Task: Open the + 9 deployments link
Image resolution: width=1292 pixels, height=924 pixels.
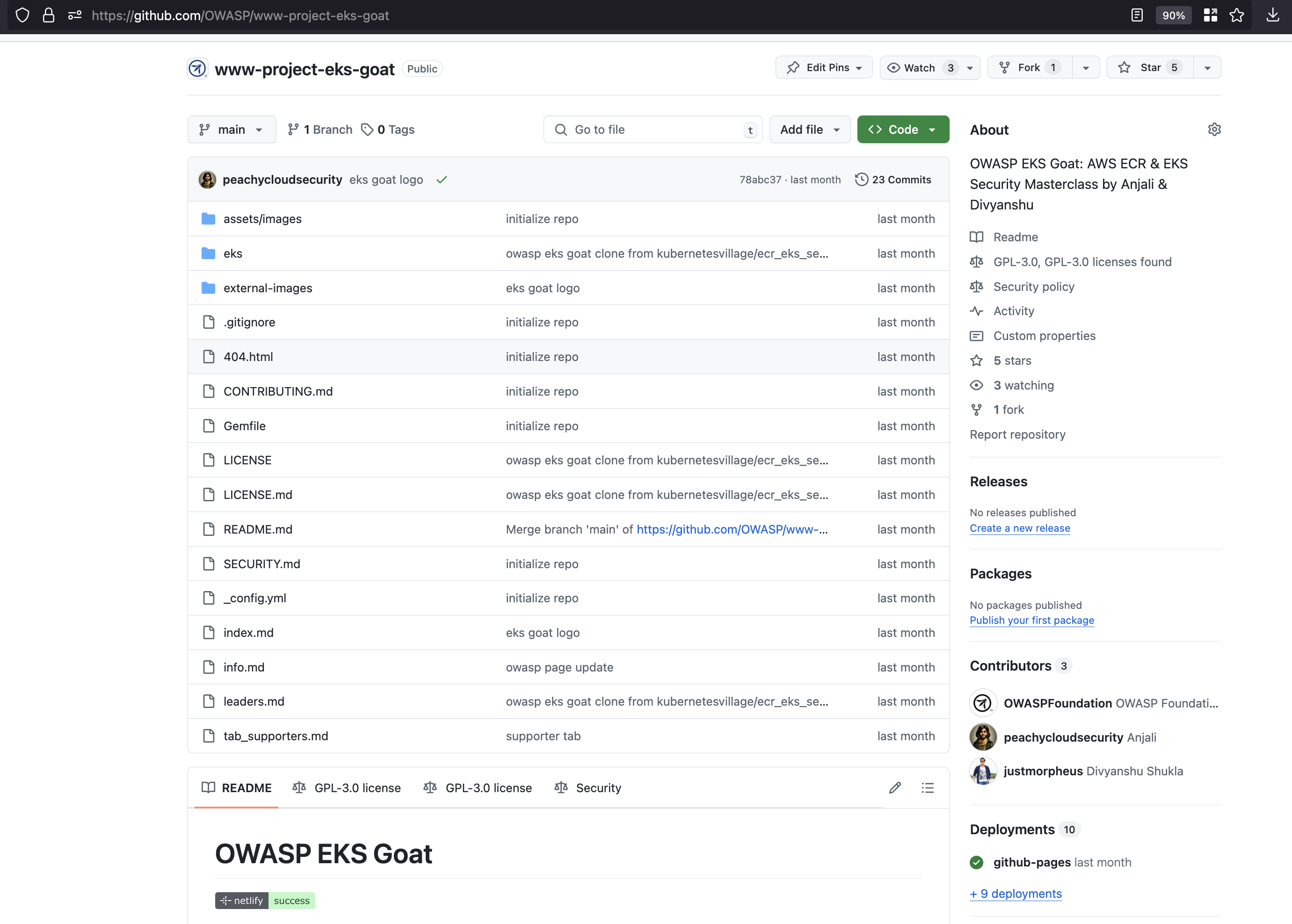Action: tap(1016, 893)
